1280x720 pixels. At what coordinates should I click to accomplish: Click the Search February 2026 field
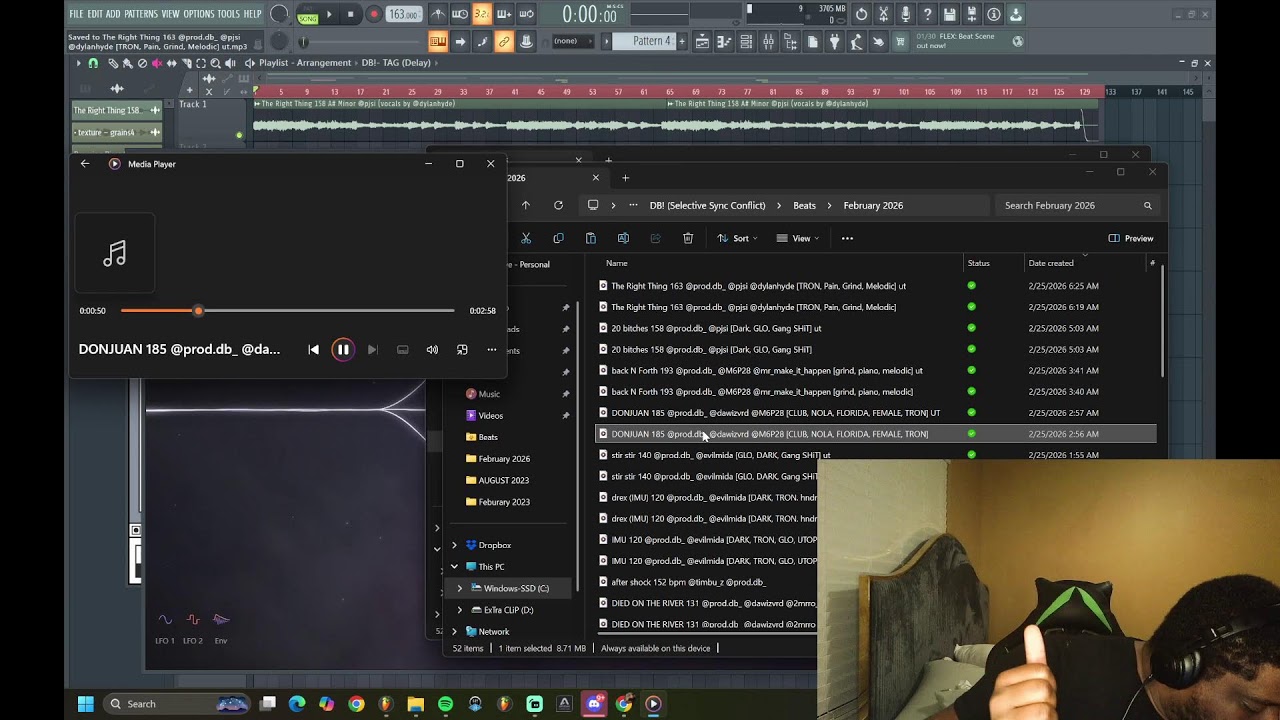tap(1078, 205)
